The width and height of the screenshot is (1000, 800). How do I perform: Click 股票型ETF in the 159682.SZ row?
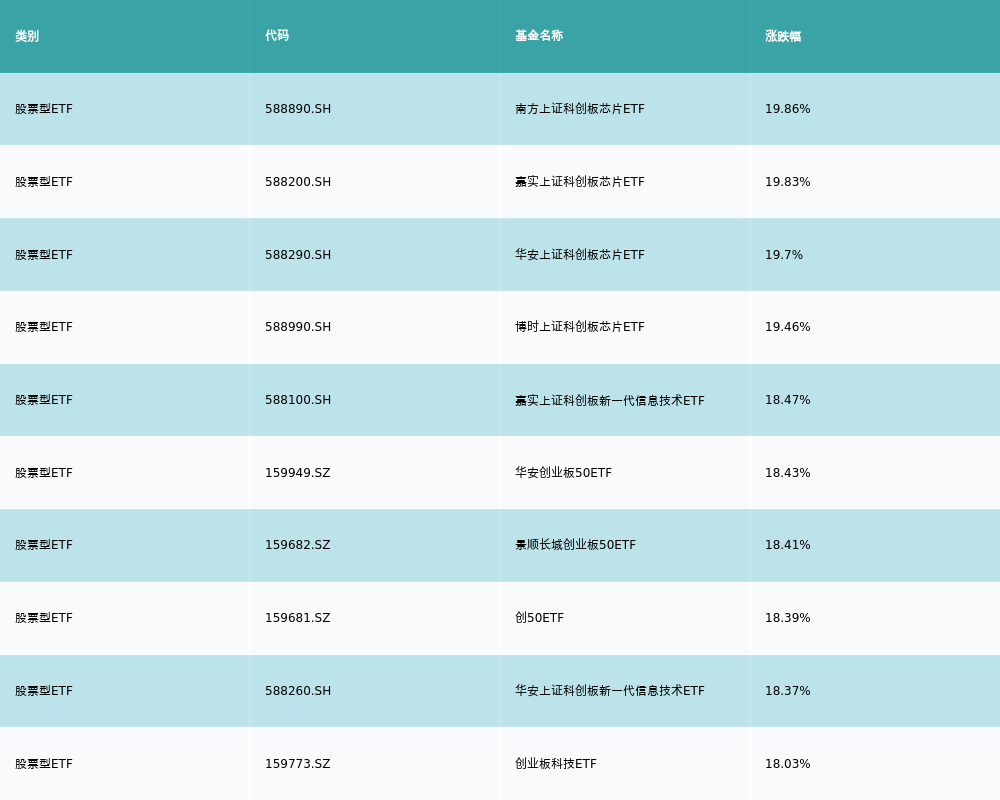pyautogui.click(x=44, y=545)
